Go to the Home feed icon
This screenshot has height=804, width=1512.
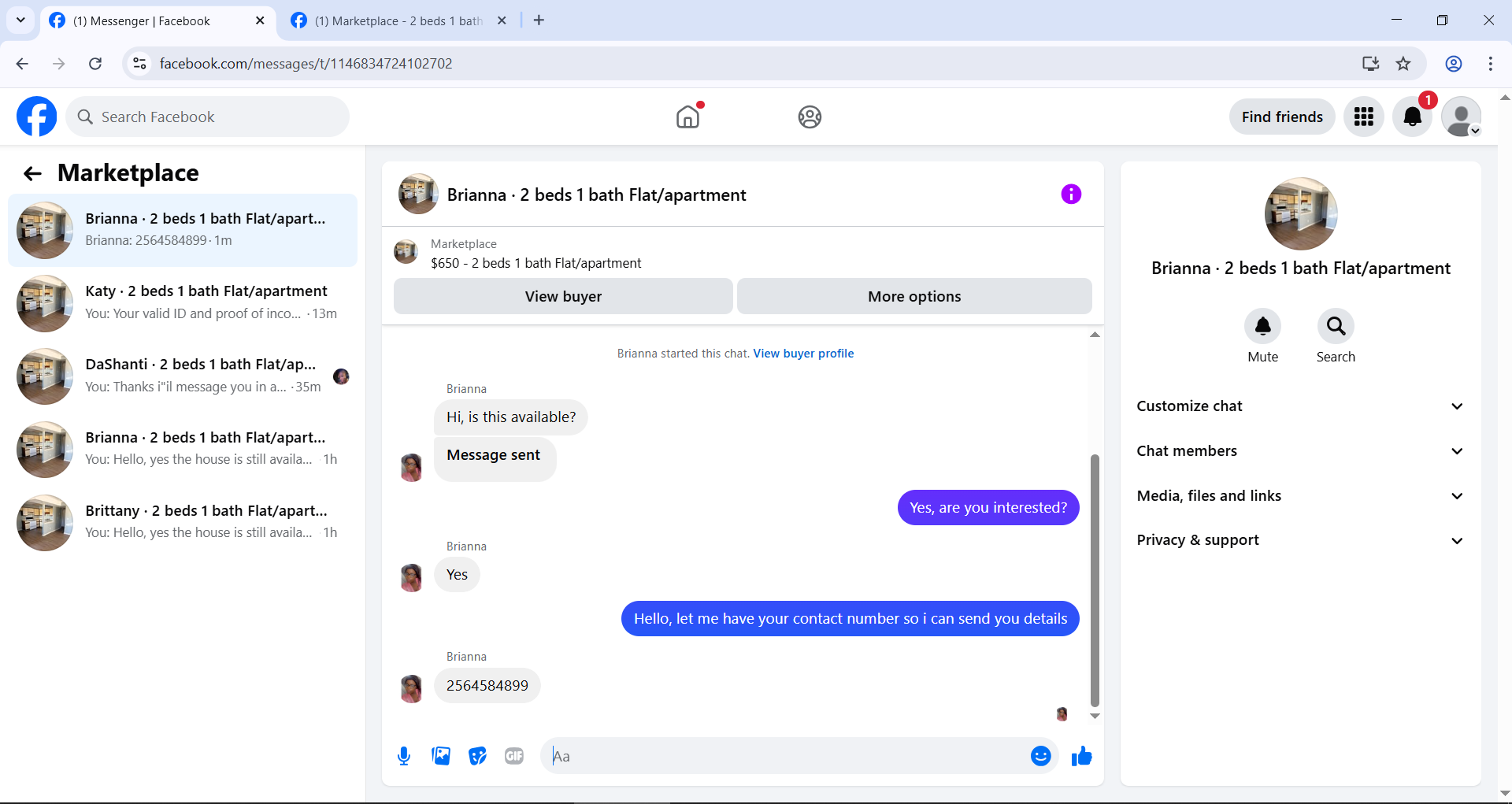click(687, 117)
